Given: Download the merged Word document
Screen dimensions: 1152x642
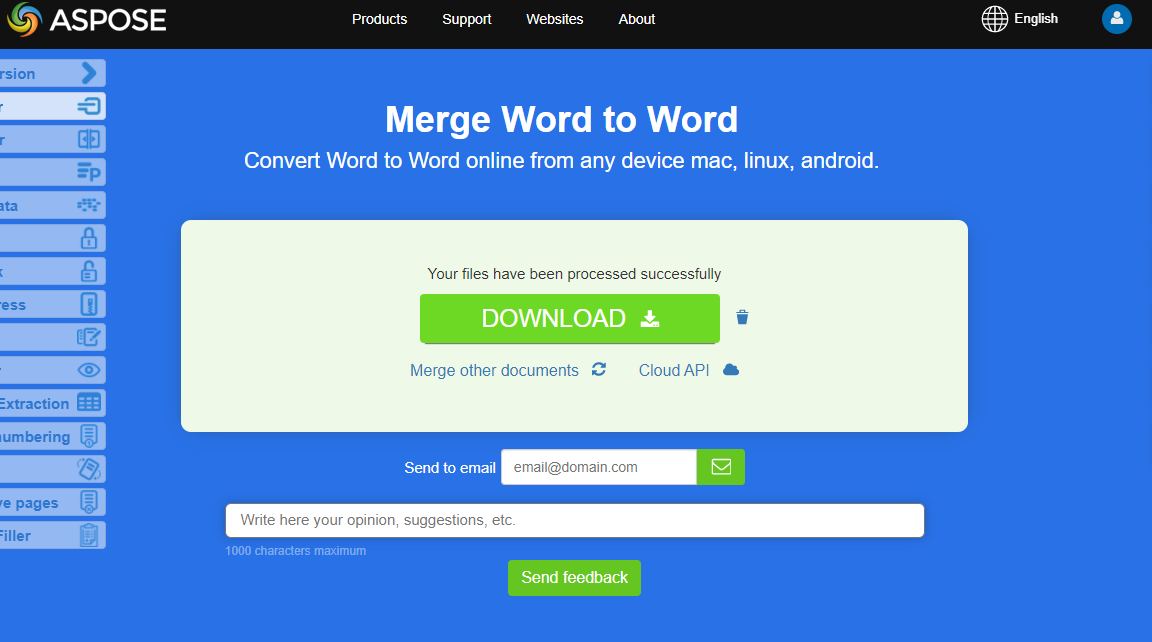Looking at the screenshot, I should click(569, 318).
